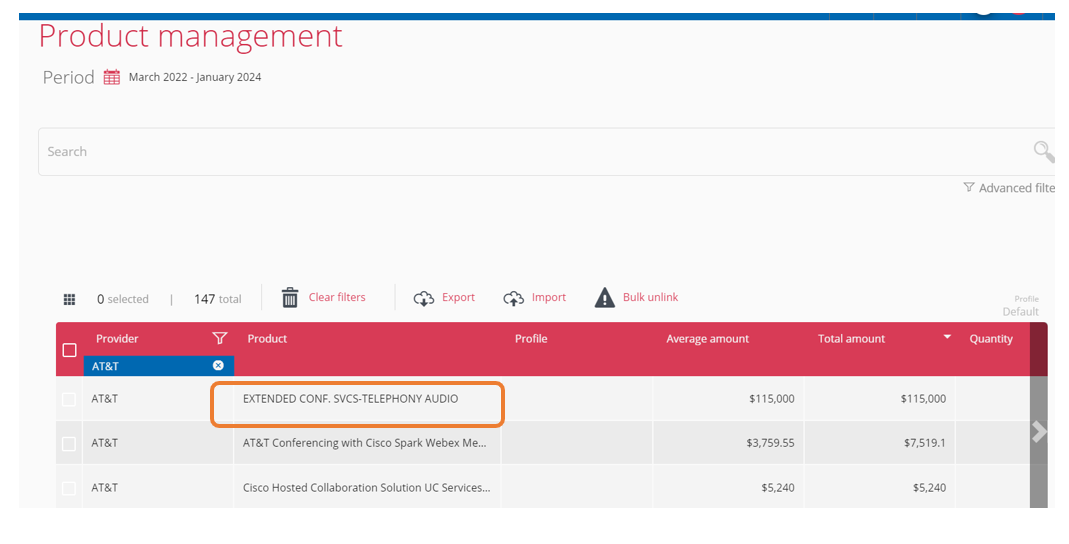This screenshot has width=1069, height=544.
Task: Click the 0 selected count
Action: coord(123,299)
